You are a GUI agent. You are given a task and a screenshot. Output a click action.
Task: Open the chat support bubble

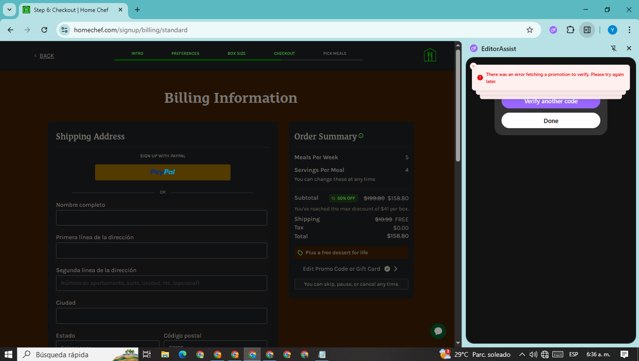[x=438, y=331]
